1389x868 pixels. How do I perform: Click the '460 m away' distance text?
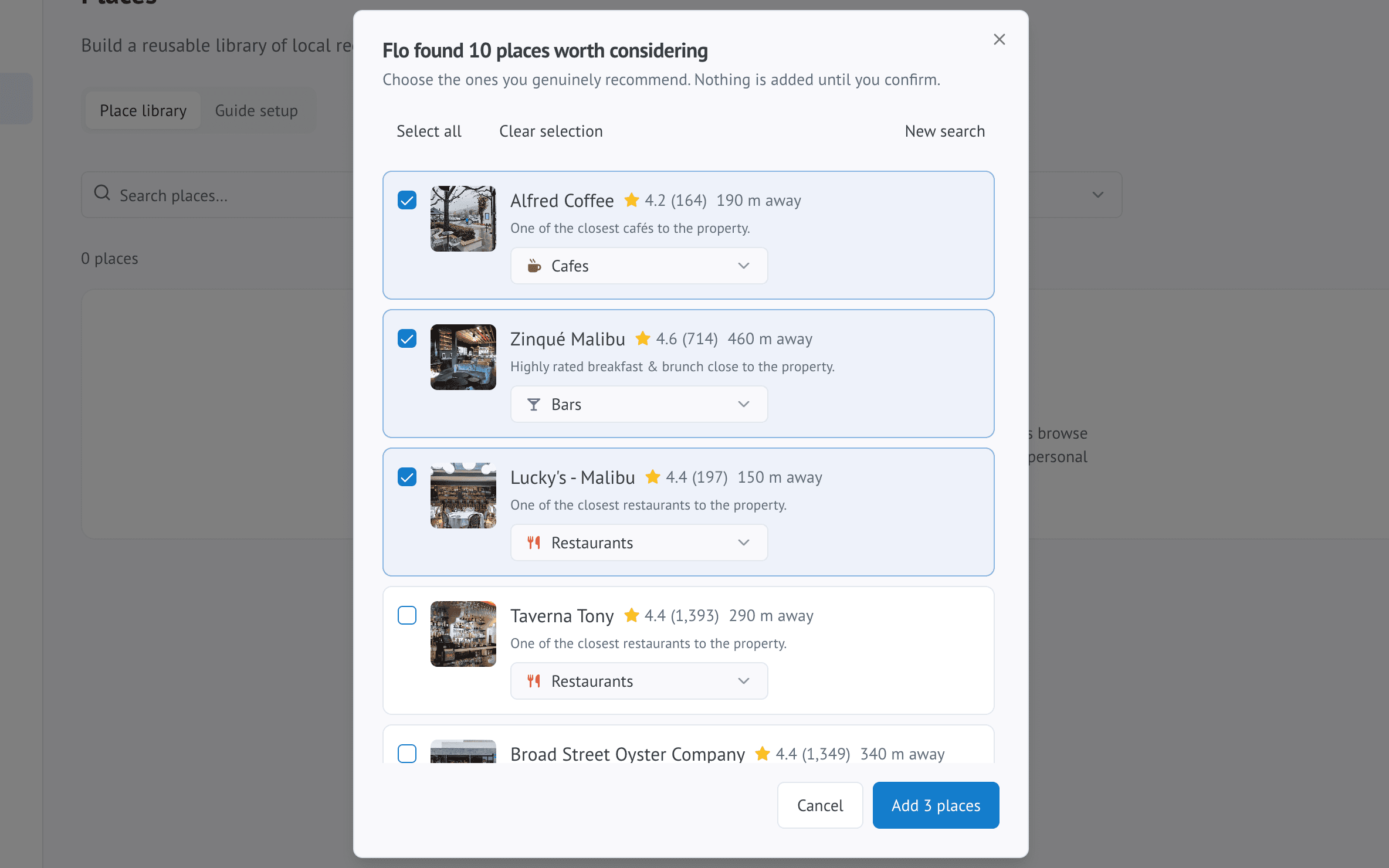click(770, 339)
